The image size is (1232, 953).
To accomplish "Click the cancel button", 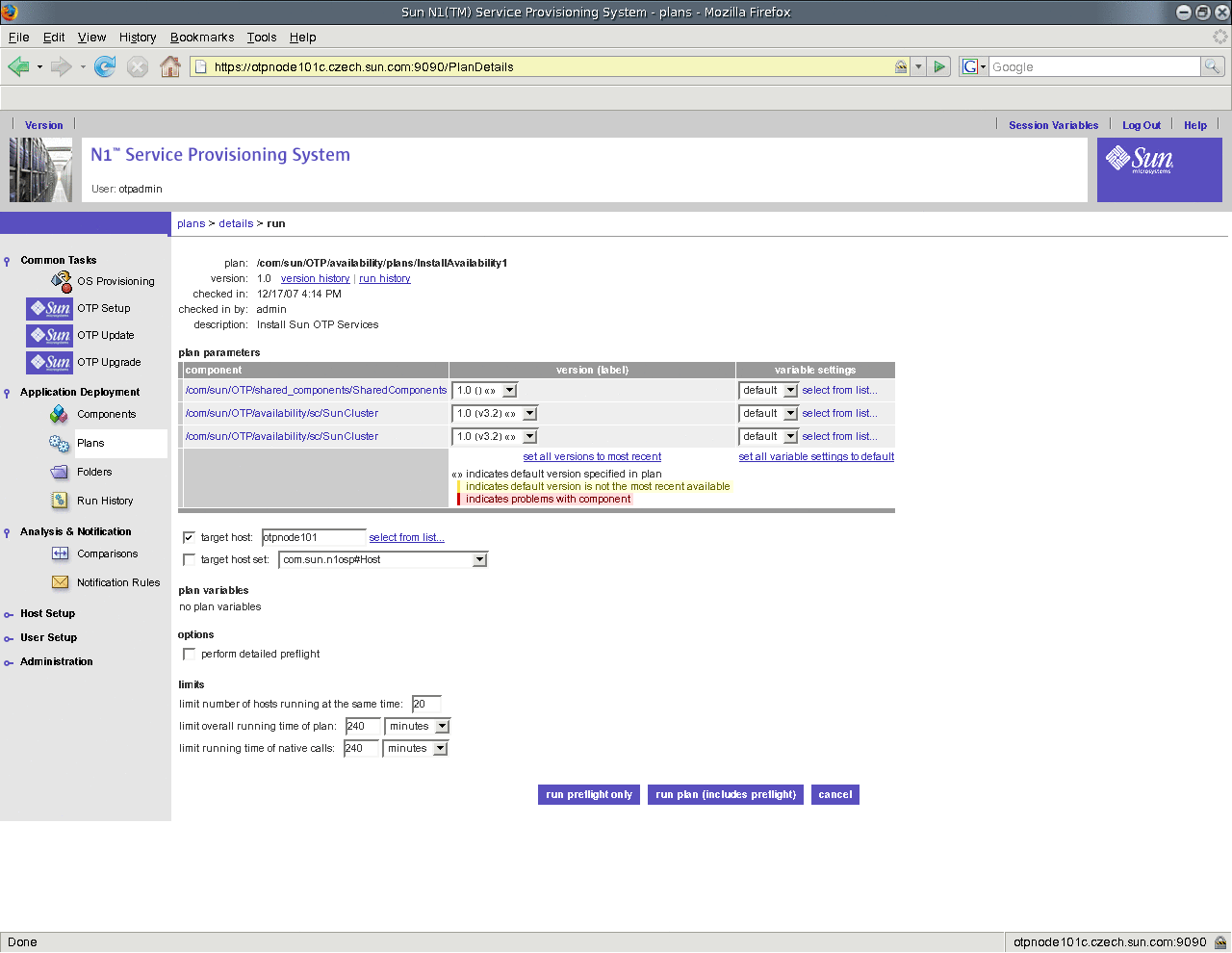I will (x=835, y=794).
